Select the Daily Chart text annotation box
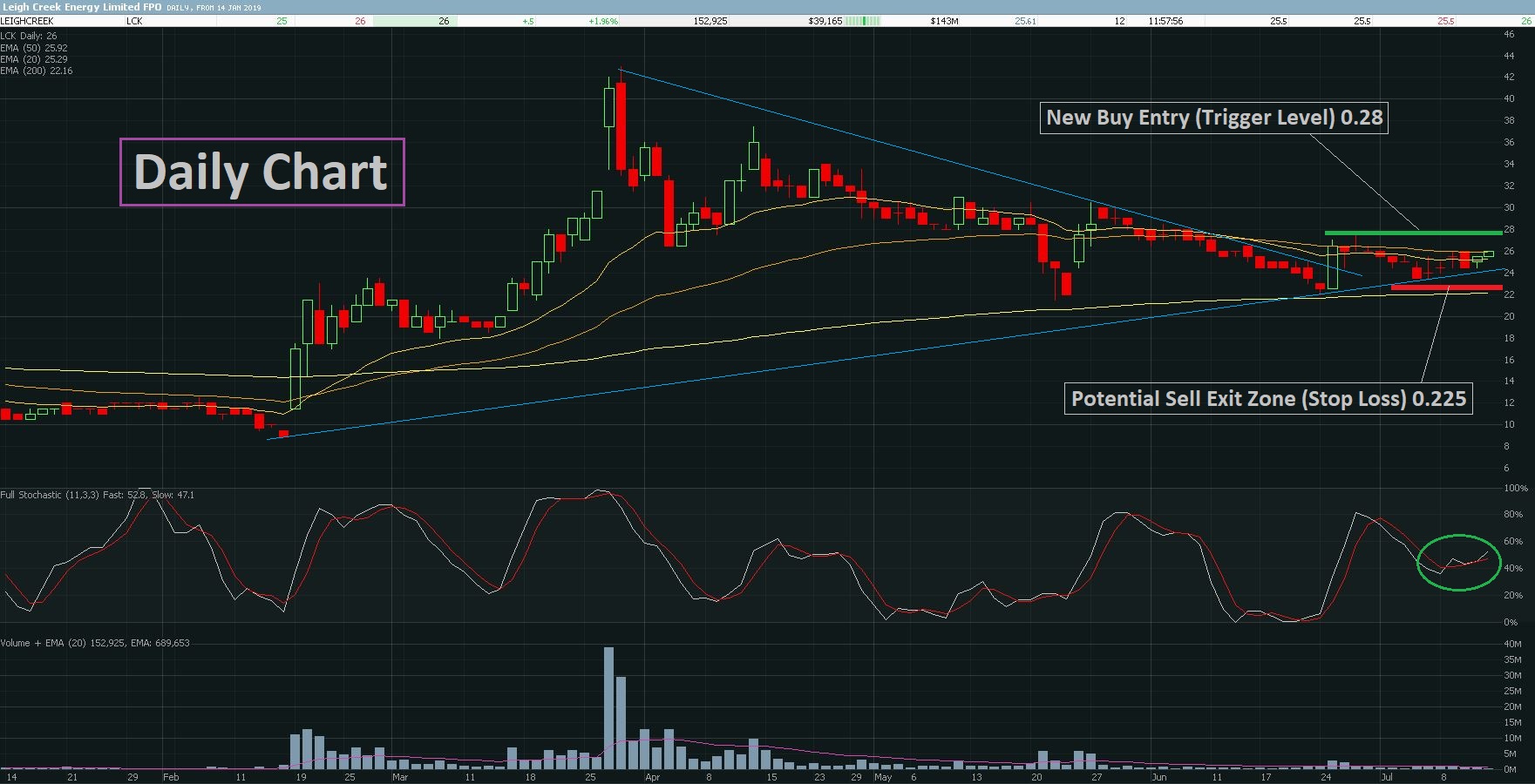1535x784 pixels. (261, 172)
